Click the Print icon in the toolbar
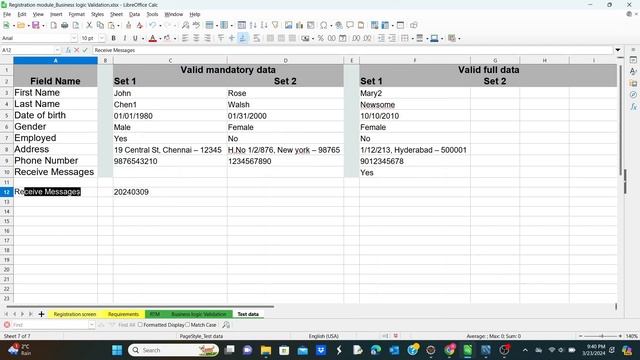The width and height of the screenshot is (640, 360). 64,25
